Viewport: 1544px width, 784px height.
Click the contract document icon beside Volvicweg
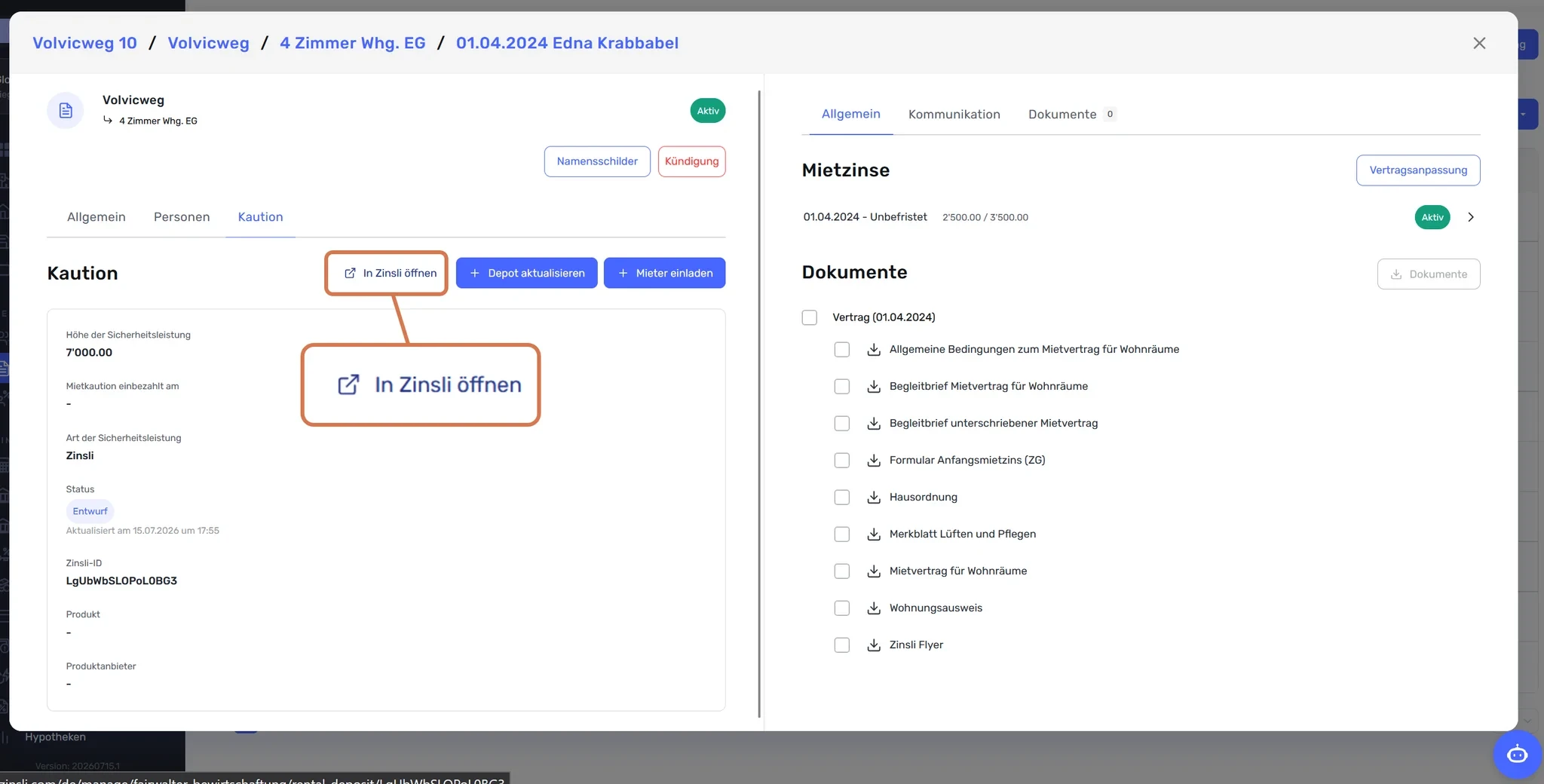[x=66, y=111]
